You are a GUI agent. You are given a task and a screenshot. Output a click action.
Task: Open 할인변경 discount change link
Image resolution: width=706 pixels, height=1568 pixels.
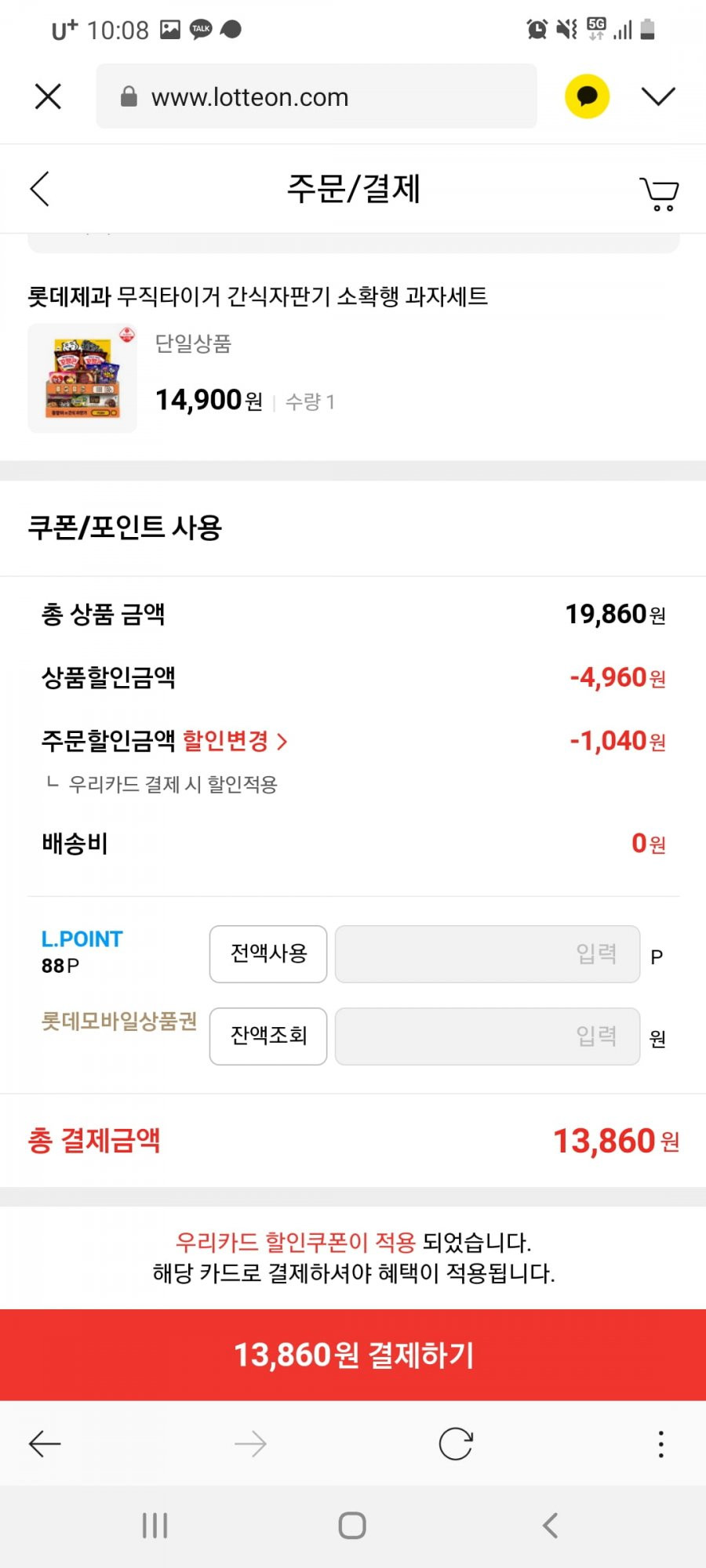pos(235,741)
